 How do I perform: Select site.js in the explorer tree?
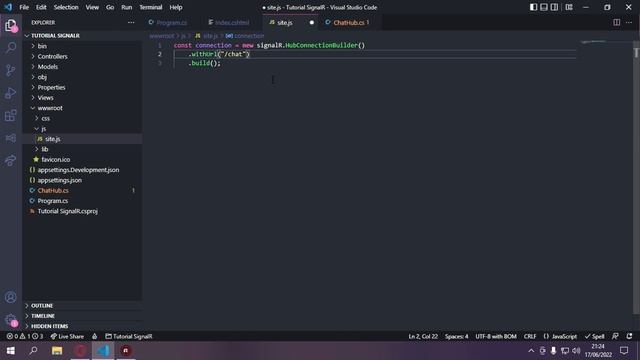(82, 139)
